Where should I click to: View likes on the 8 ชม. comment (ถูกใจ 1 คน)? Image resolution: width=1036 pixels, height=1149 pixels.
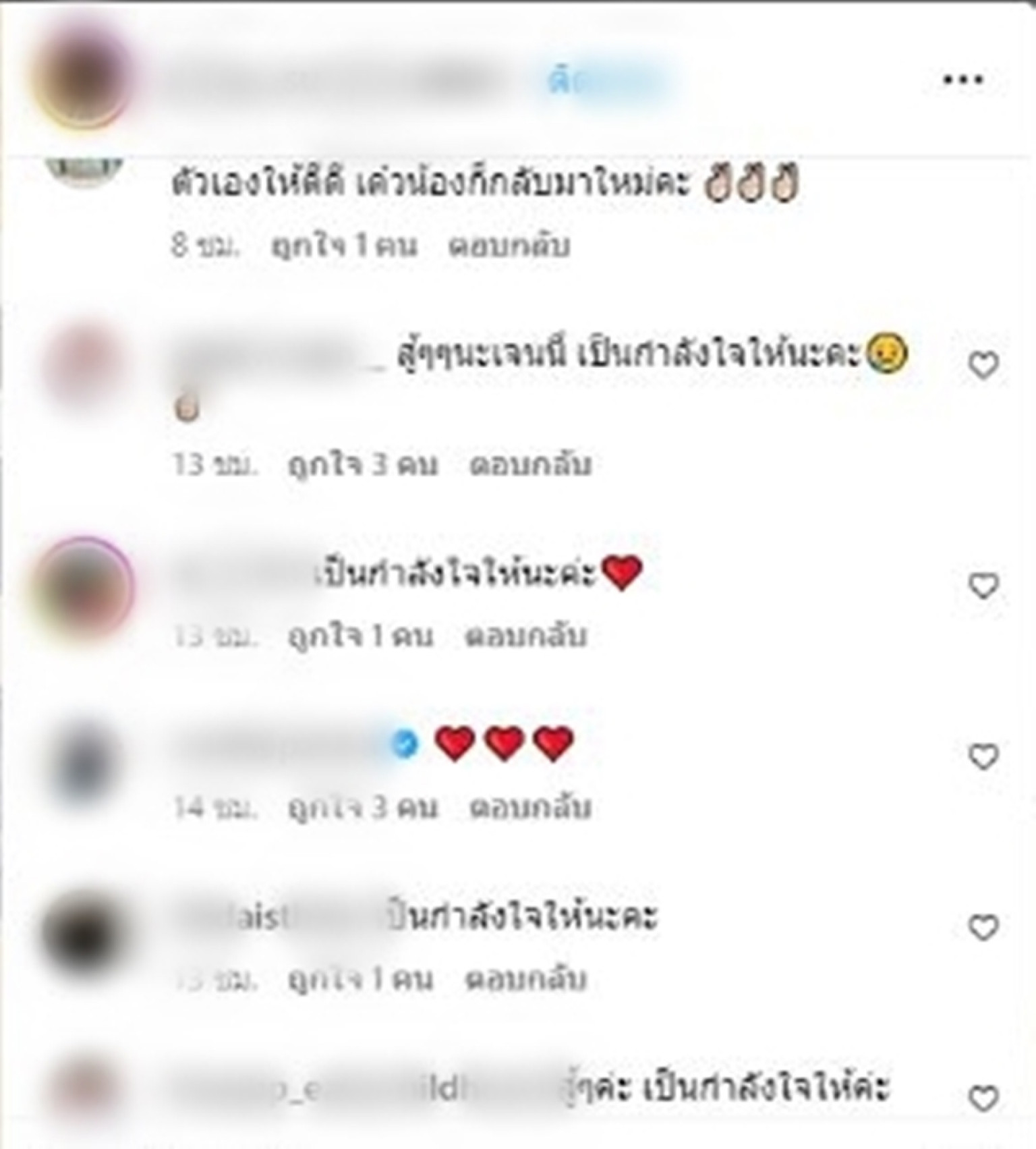[345, 246]
